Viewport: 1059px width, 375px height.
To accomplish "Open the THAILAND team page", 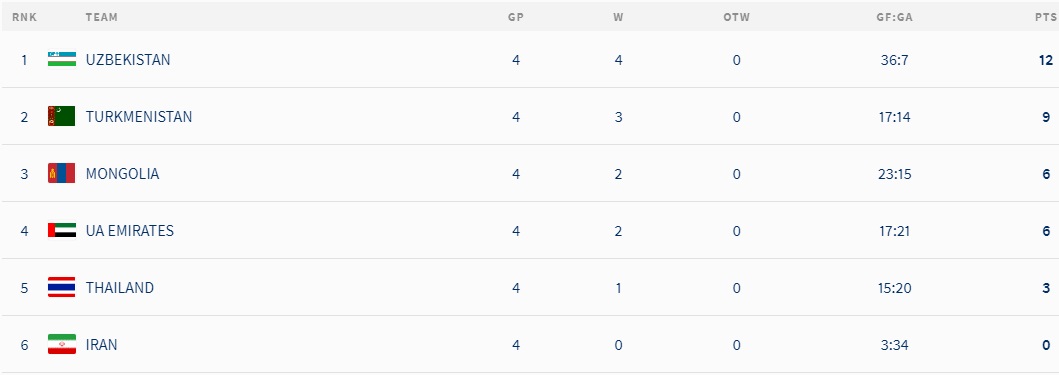I will [120, 288].
